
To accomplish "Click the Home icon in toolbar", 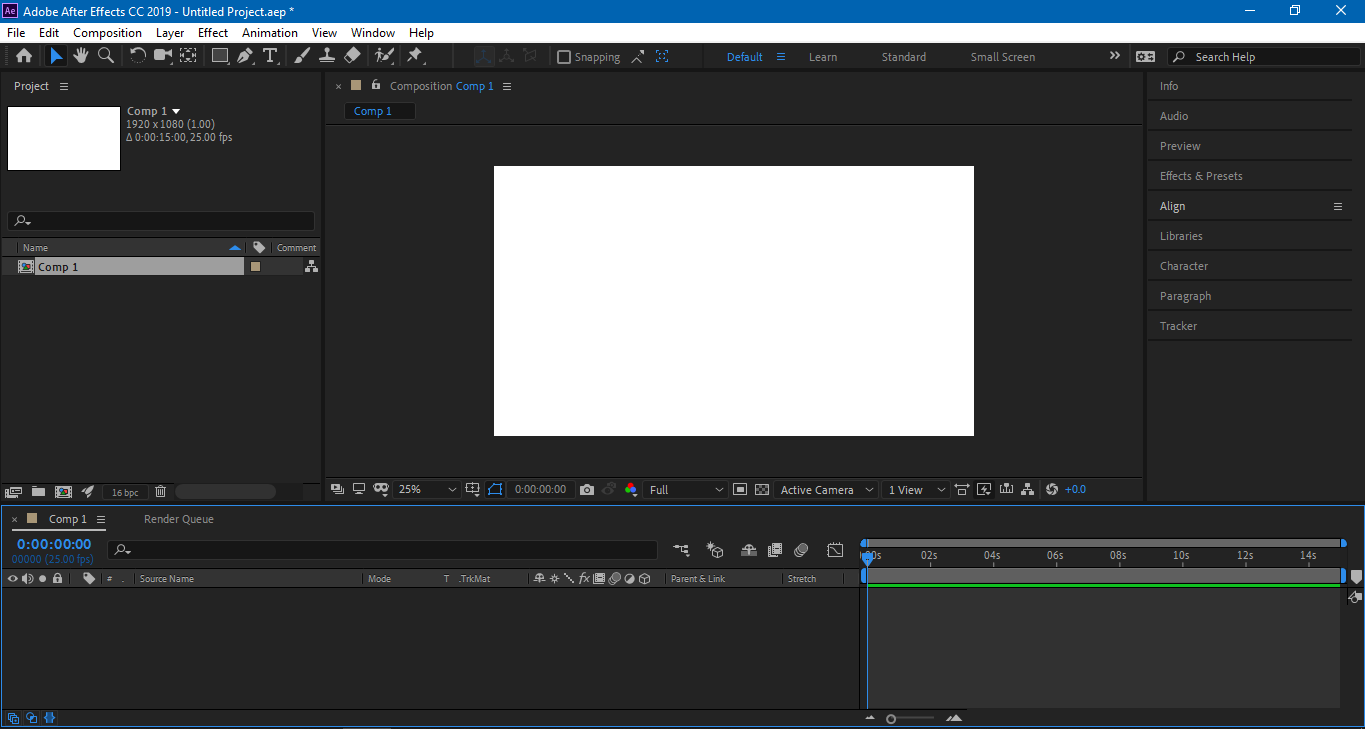I will click(24, 56).
